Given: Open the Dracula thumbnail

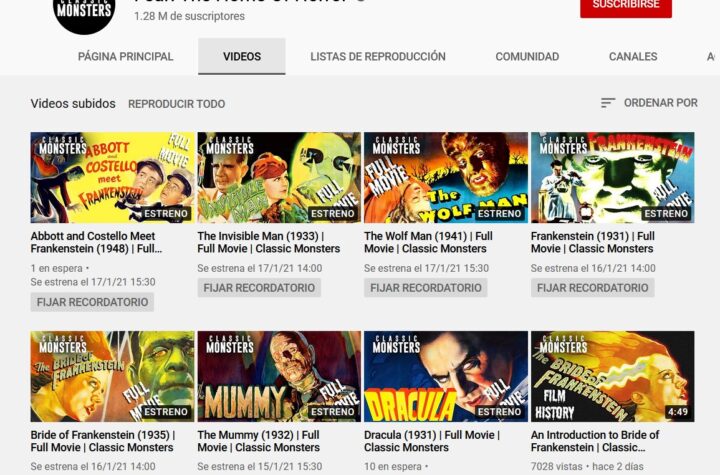Looking at the screenshot, I should (x=446, y=376).
